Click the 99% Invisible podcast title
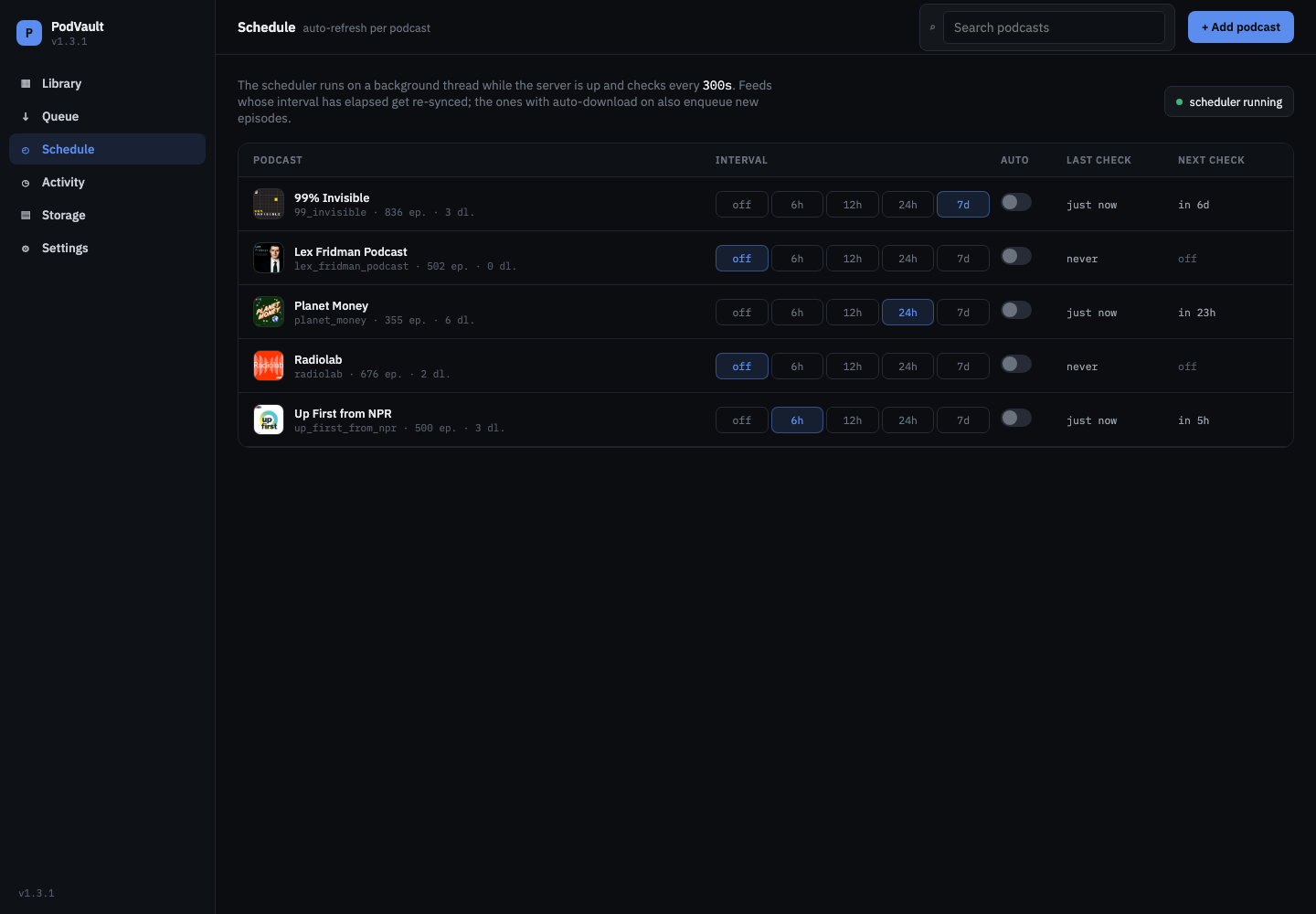The height and width of the screenshot is (914, 1316). (332, 197)
